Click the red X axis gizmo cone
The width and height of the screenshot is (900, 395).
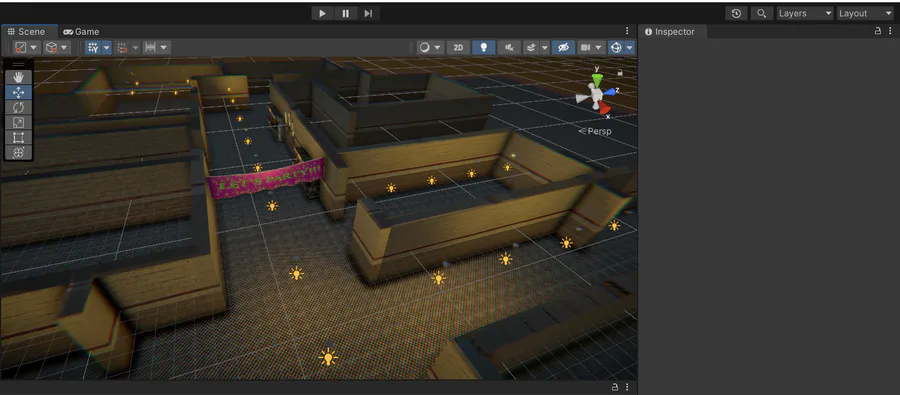click(x=604, y=107)
